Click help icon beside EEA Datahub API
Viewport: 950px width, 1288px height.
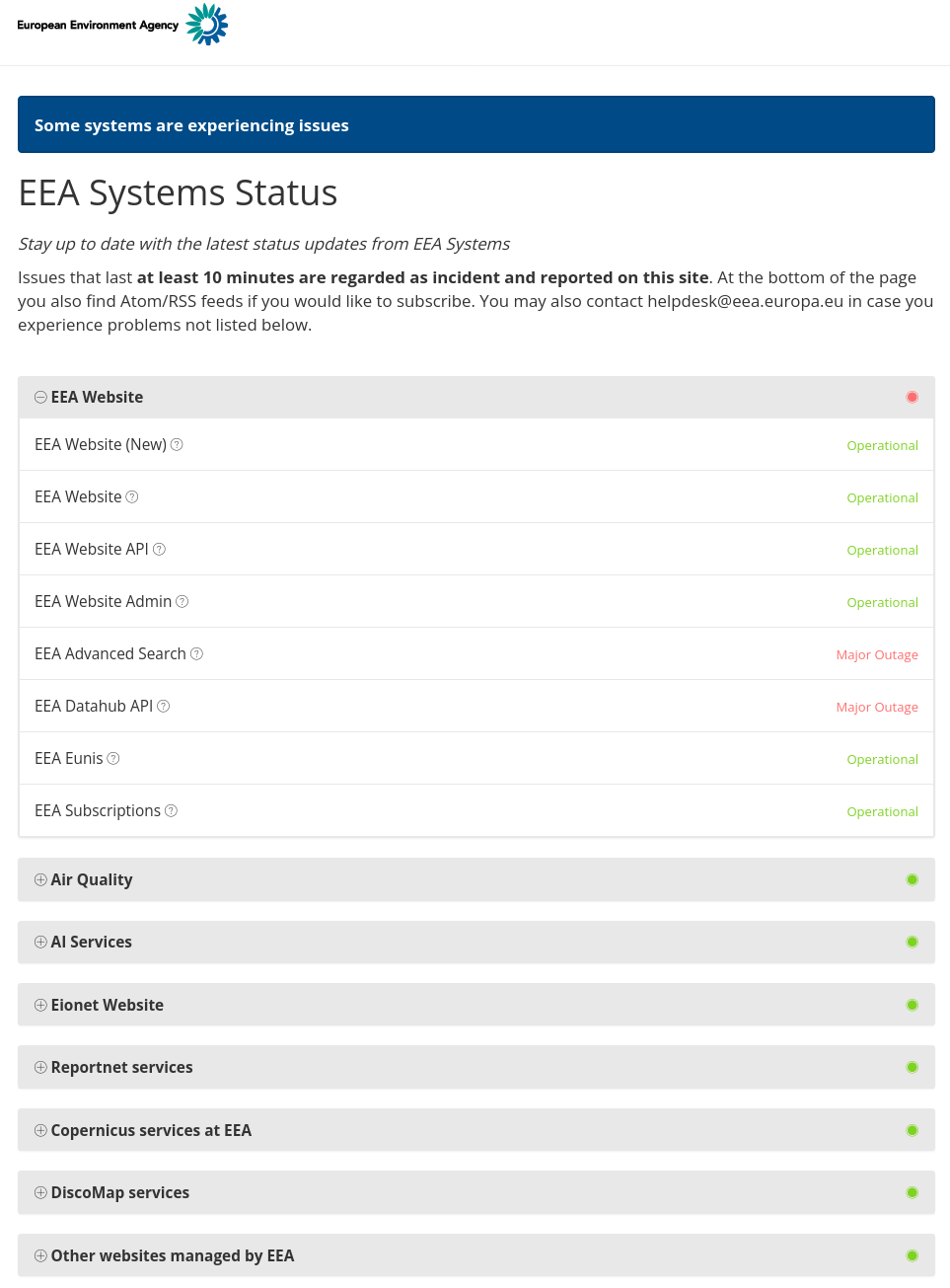[x=164, y=707]
